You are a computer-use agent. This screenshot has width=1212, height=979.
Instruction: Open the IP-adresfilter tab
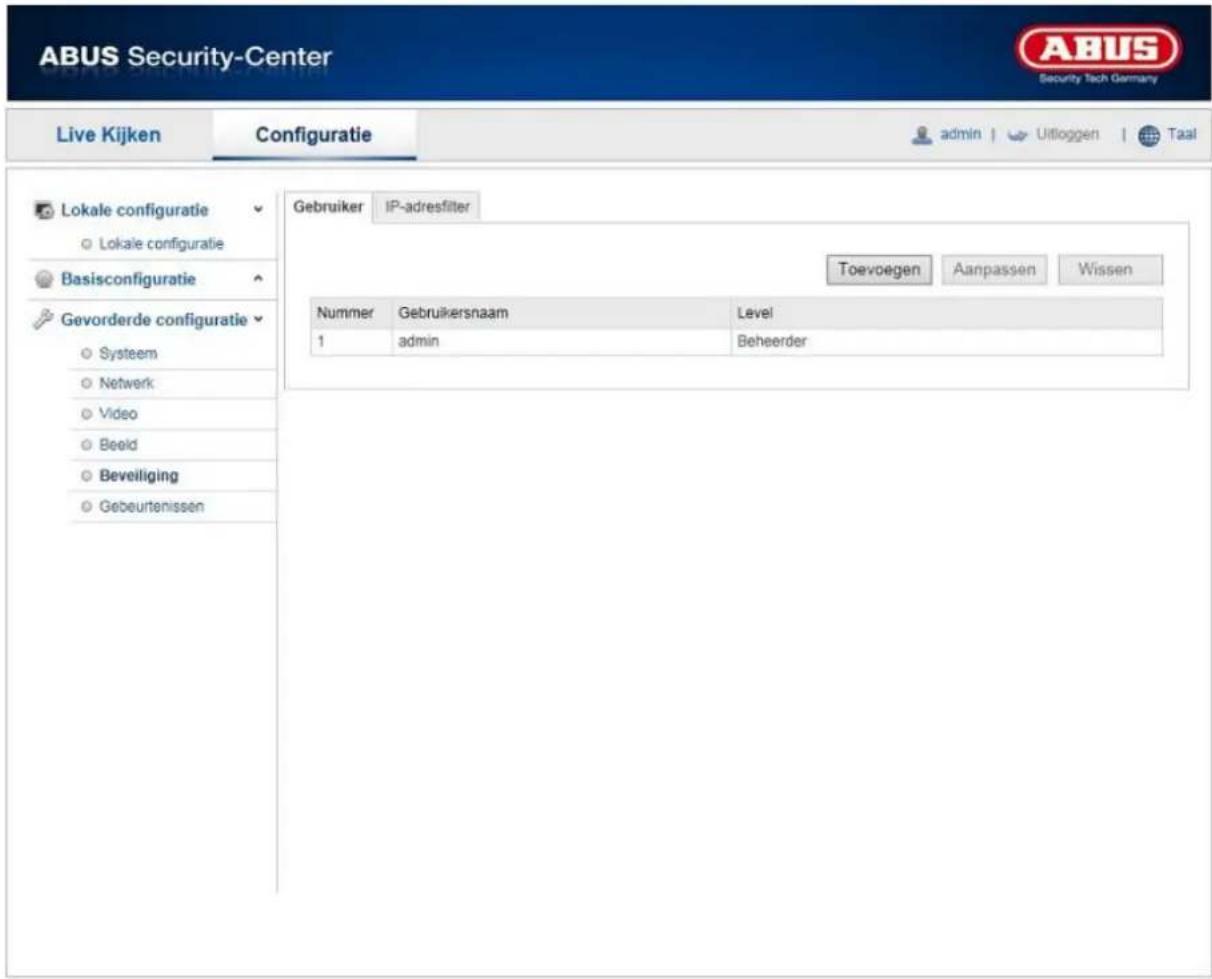(428, 206)
